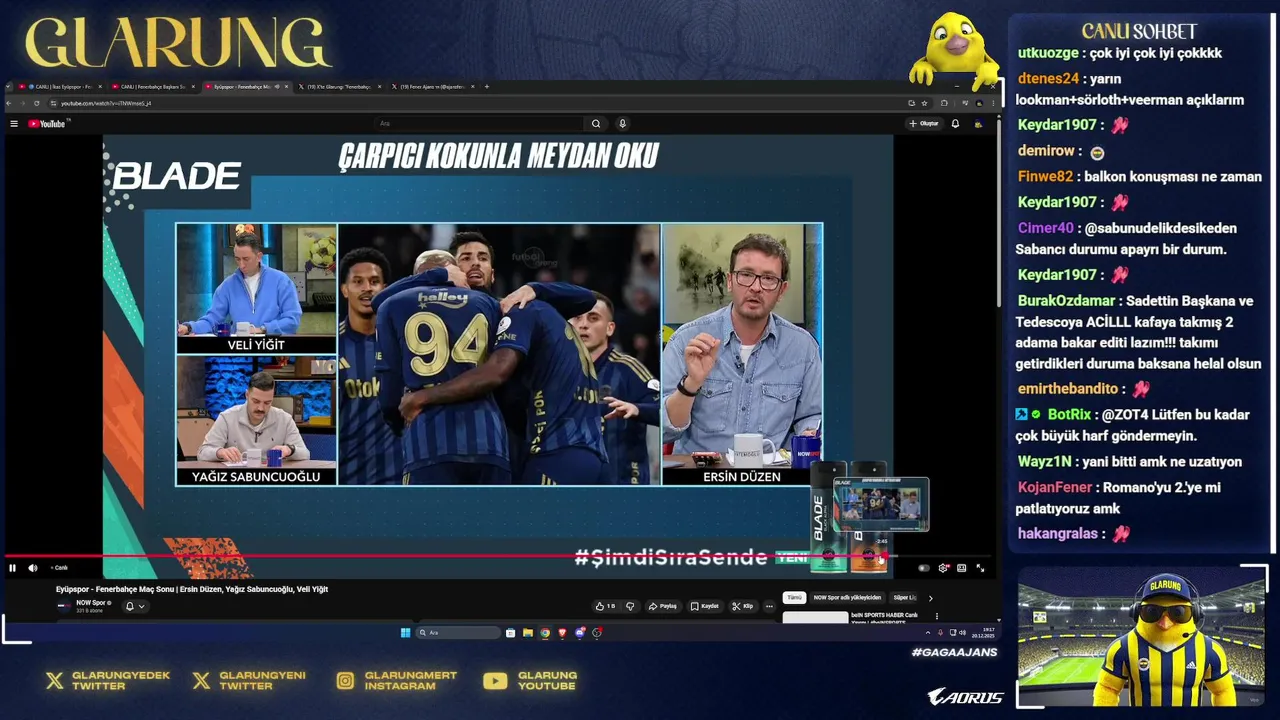Screen dimensions: 1280x720
Task: Open the YouTube account avatar menu
Action: click(x=978, y=124)
